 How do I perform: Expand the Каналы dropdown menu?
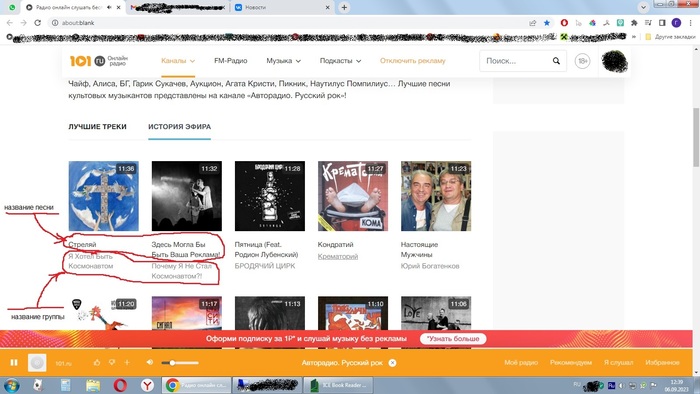tap(178, 61)
